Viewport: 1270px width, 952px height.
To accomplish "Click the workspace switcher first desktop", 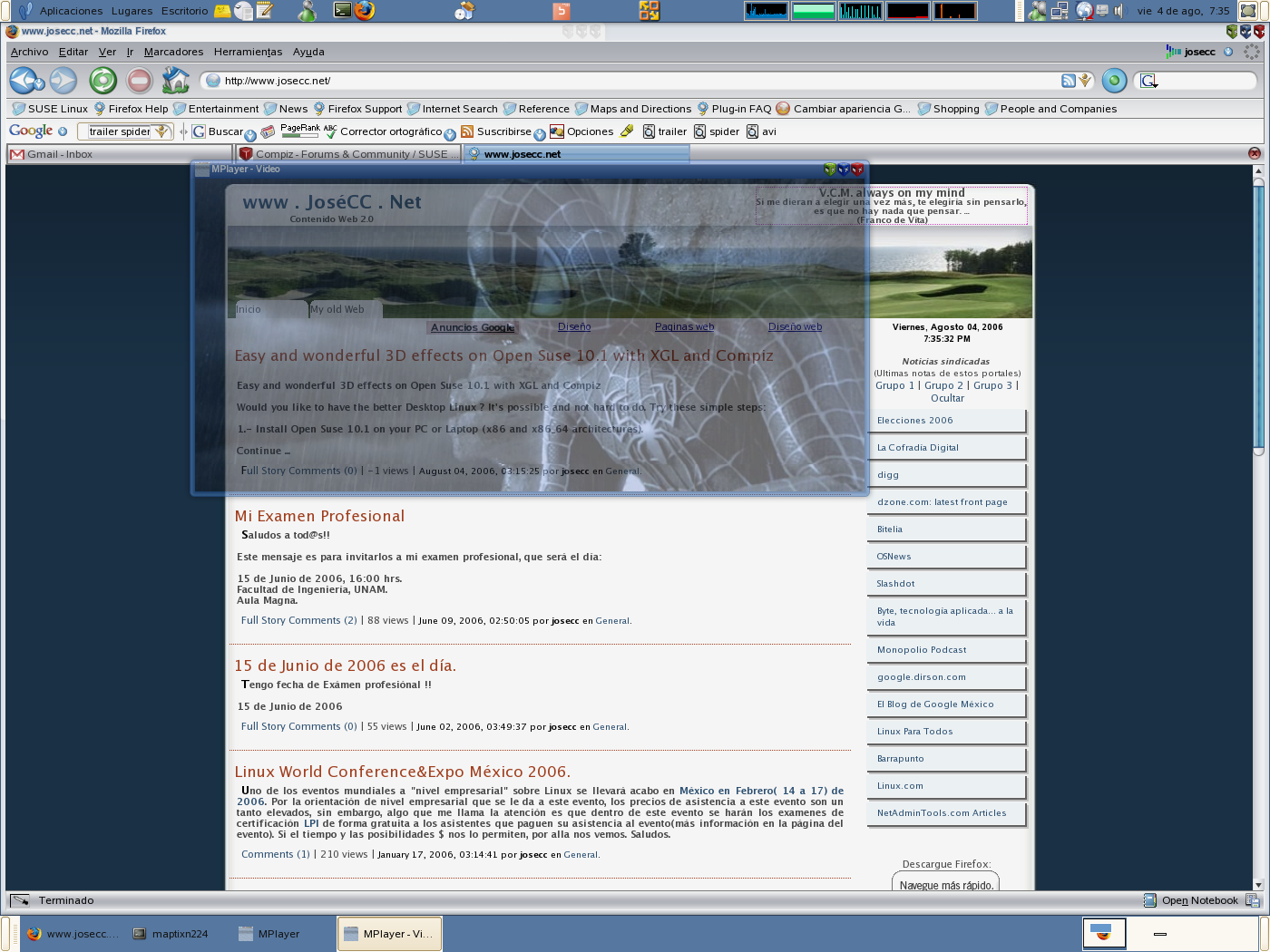I will (x=1104, y=933).
